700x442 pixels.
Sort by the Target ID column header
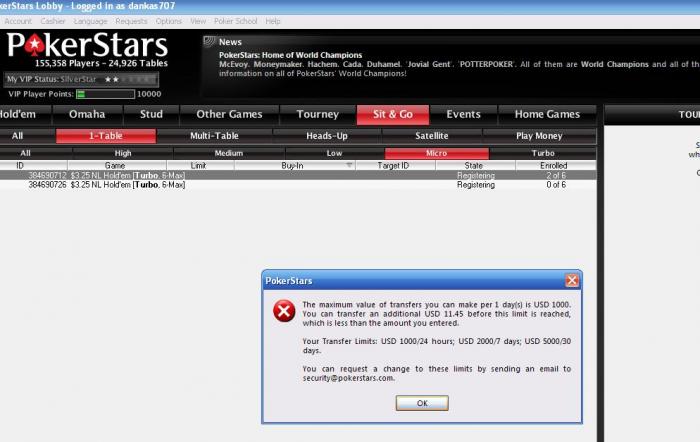coord(393,165)
